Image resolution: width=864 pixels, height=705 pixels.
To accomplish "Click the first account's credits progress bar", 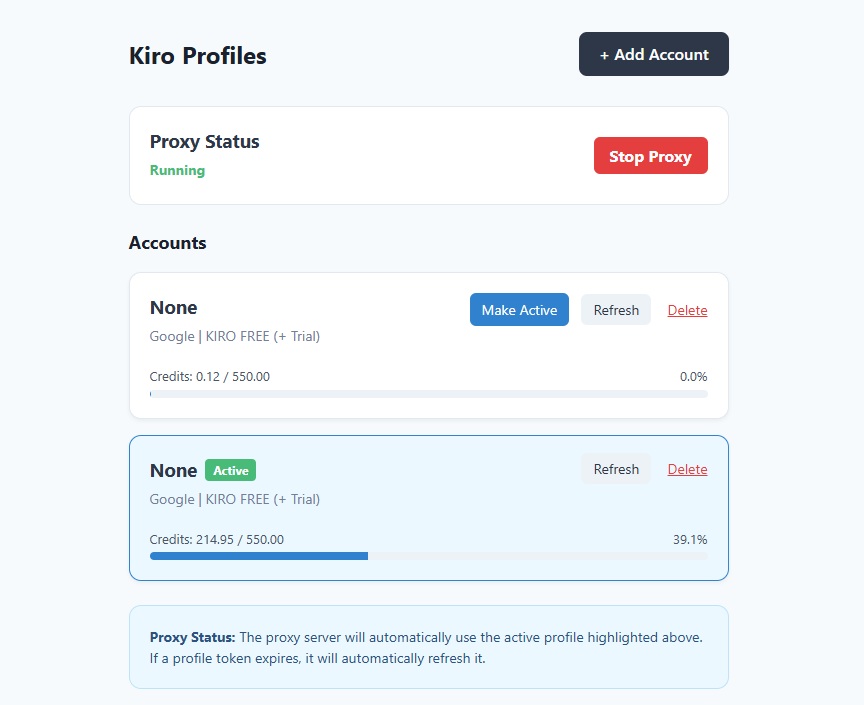I will (428, 394).
